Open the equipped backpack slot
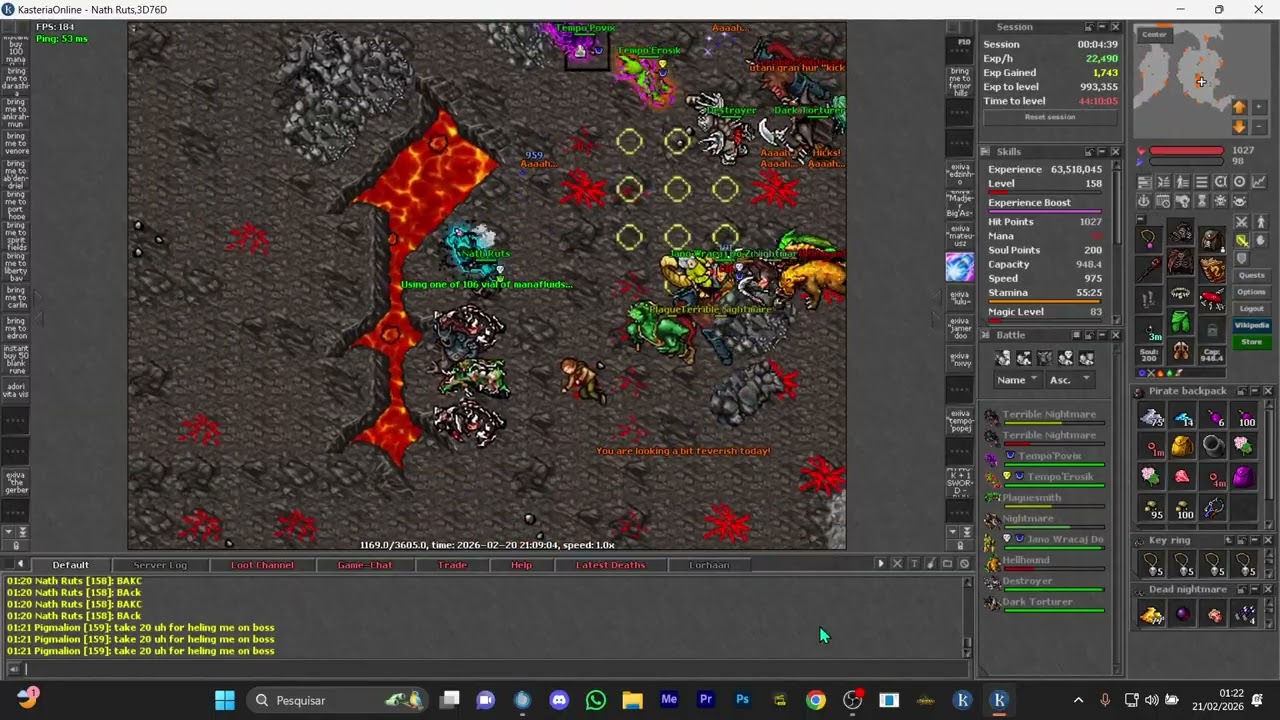This screenshot has width=1280, height=720. (x=1212, y=239)
